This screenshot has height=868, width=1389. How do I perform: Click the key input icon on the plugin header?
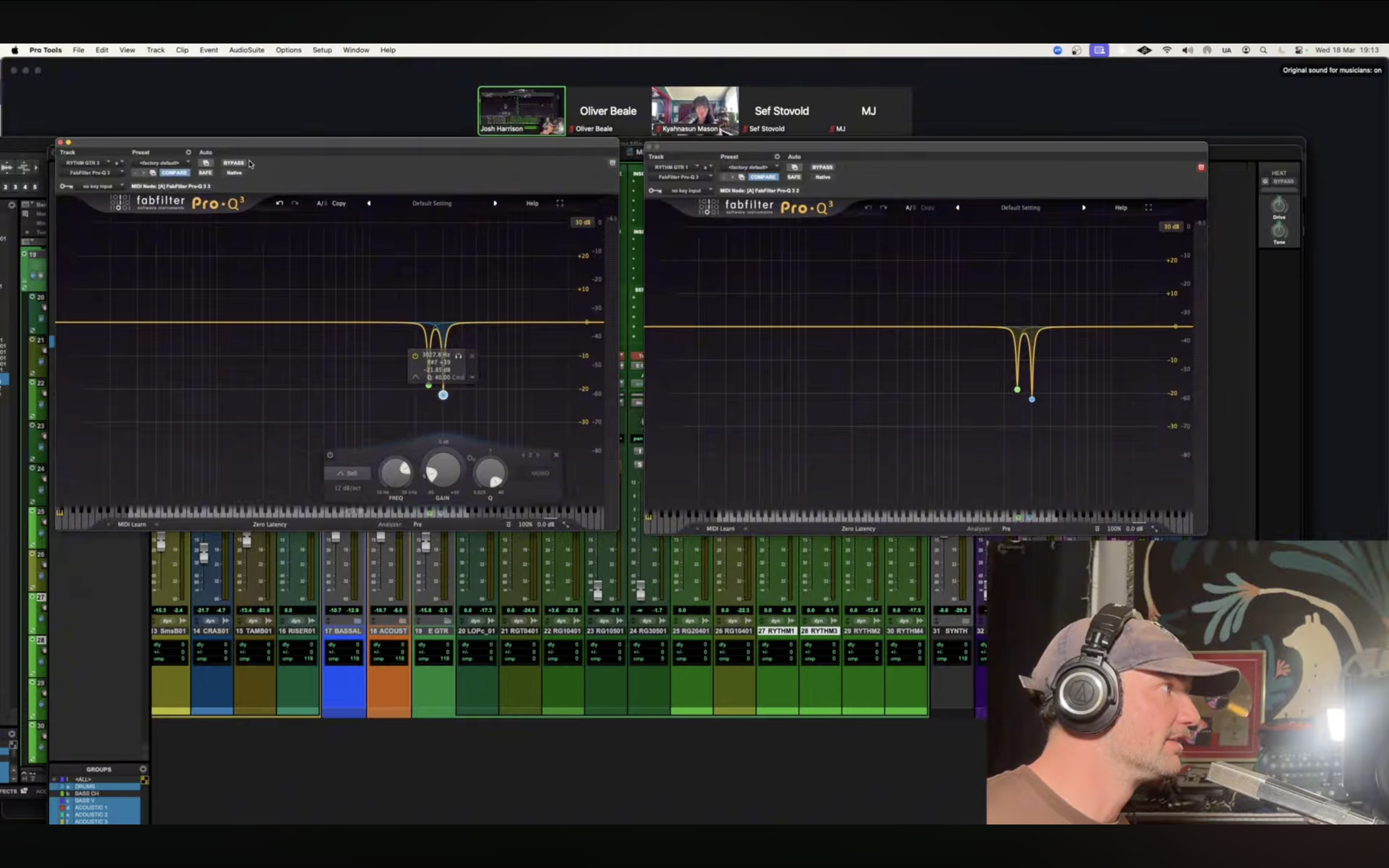click(66, 186)
